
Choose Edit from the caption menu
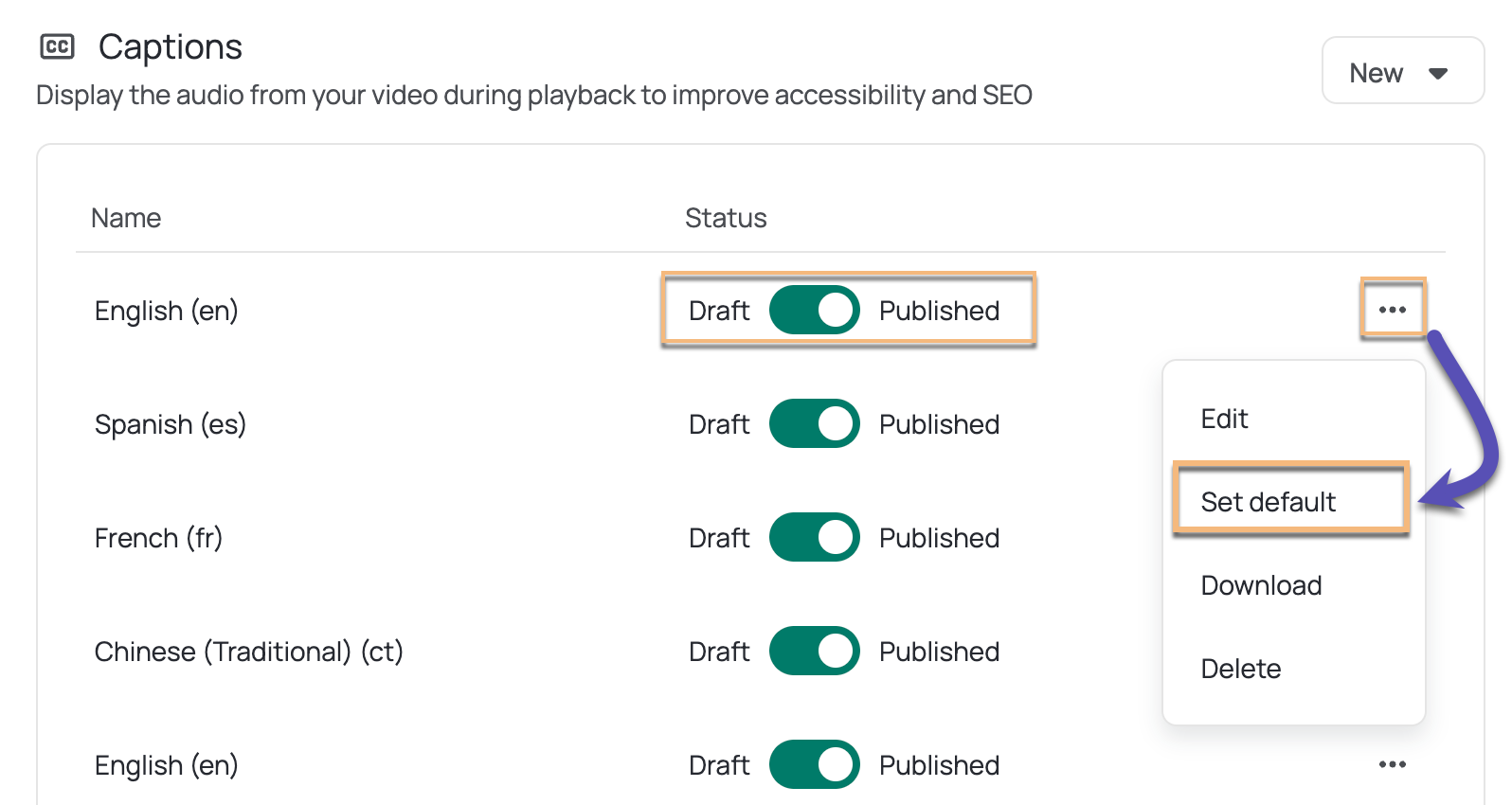(x=1224, y=419)
